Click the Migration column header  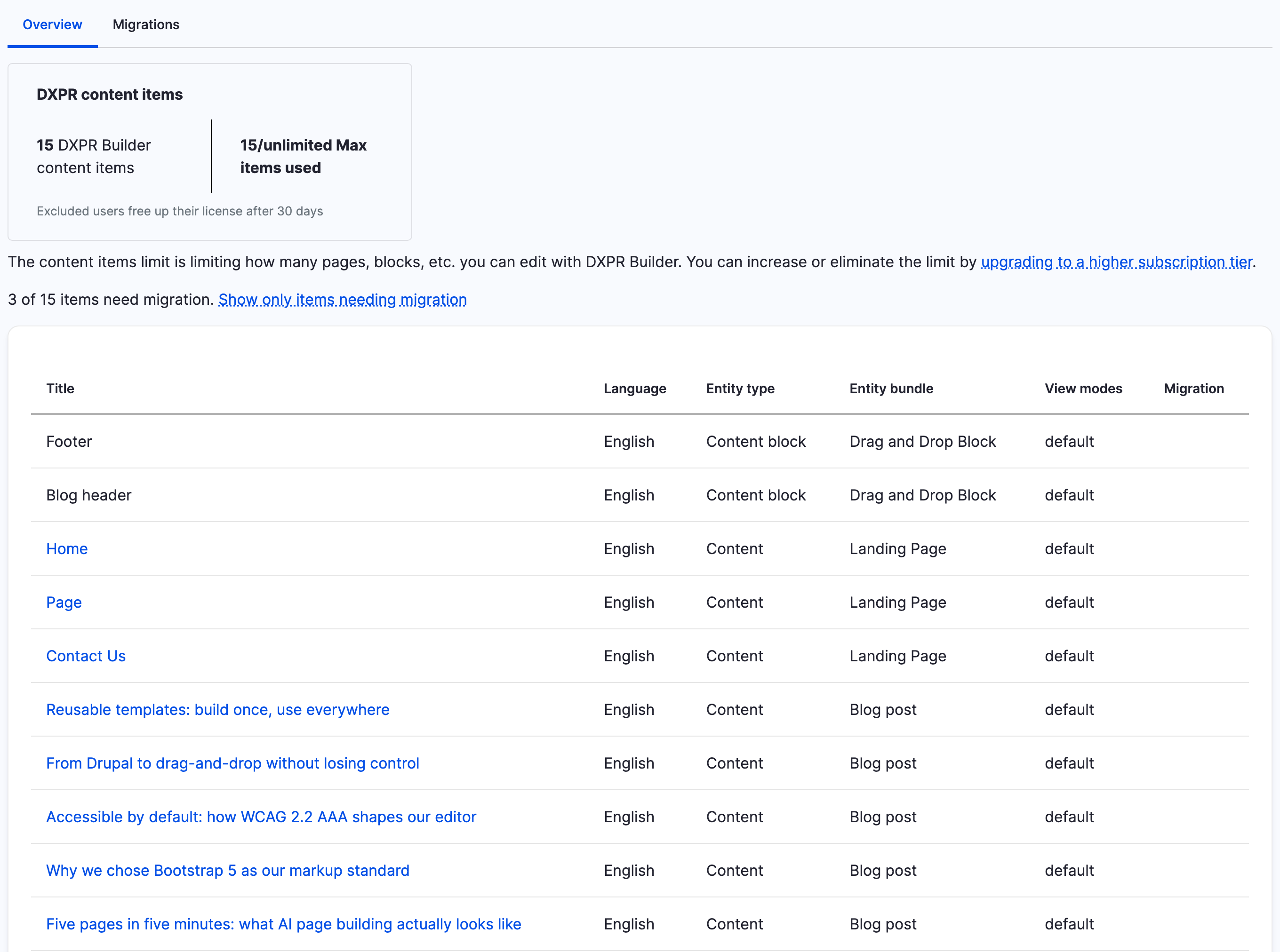1193,389
